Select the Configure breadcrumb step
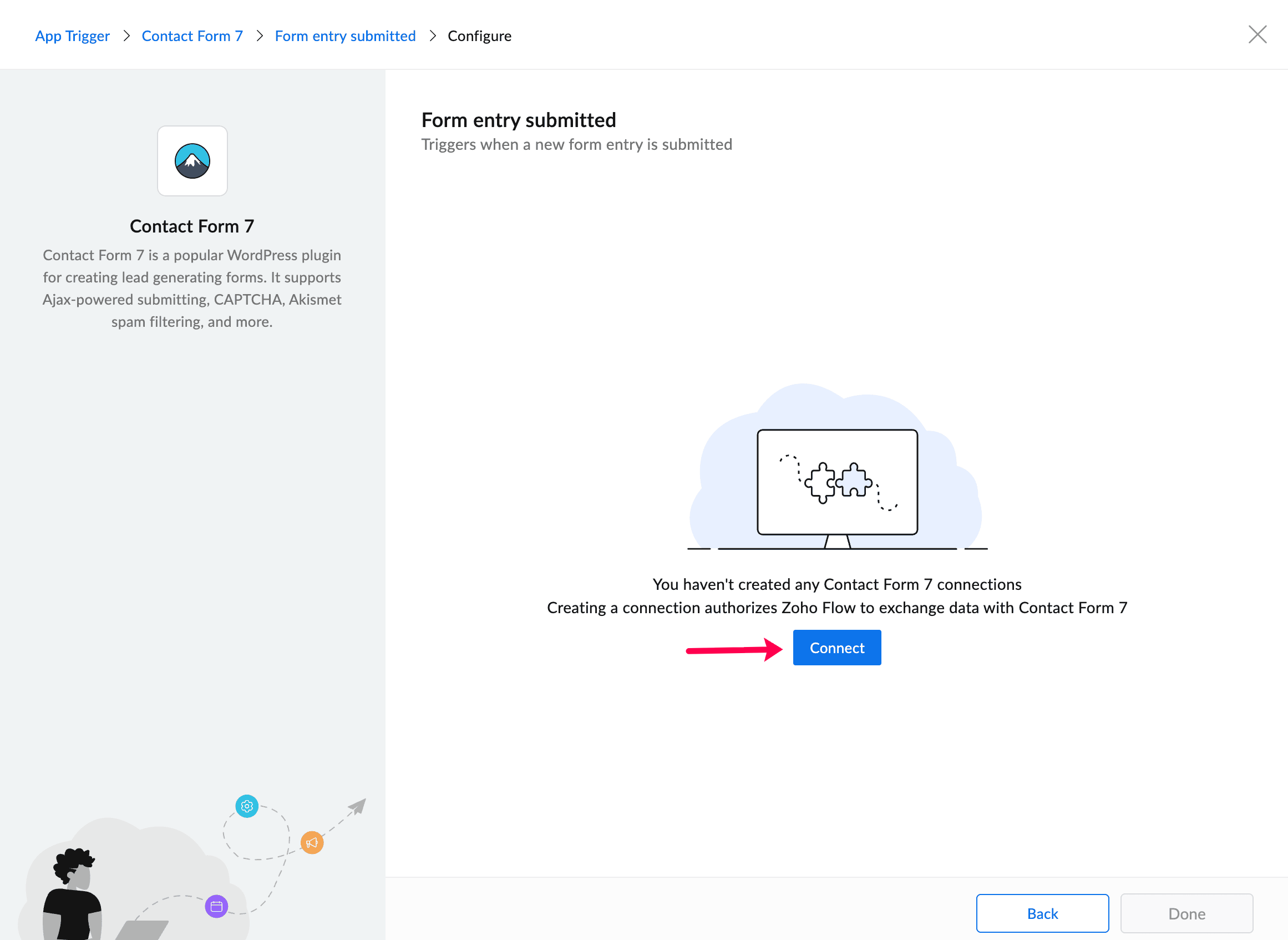Viewport: 1288px width, 940px height. 479,36
